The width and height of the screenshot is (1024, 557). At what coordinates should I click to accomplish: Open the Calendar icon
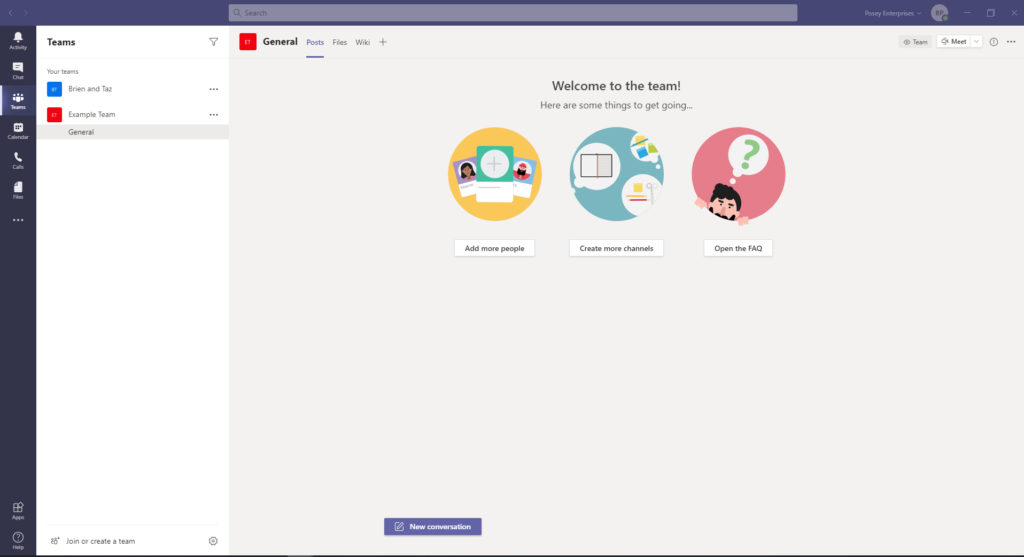18,131
